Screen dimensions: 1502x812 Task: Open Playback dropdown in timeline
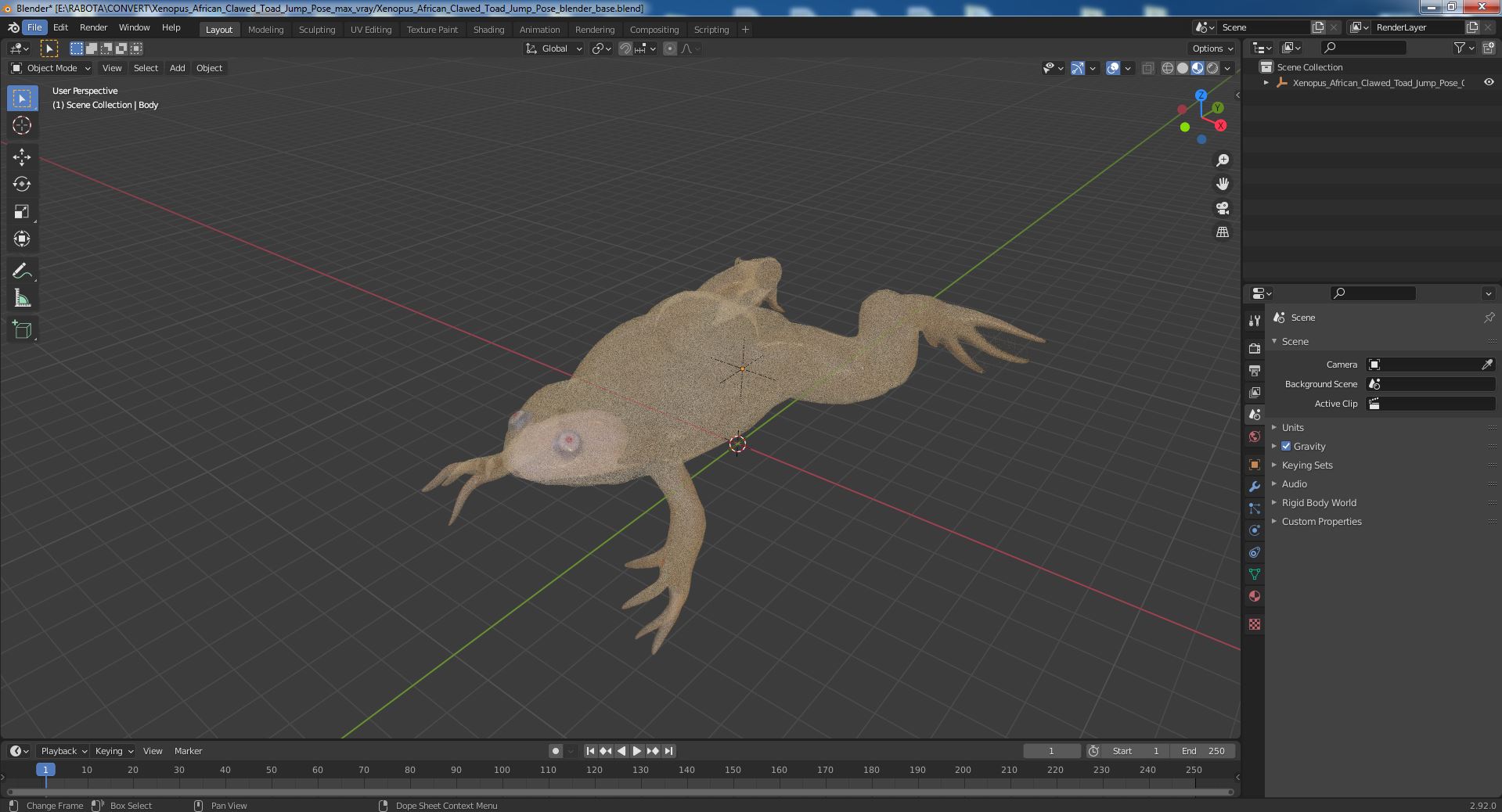(63, 751)
